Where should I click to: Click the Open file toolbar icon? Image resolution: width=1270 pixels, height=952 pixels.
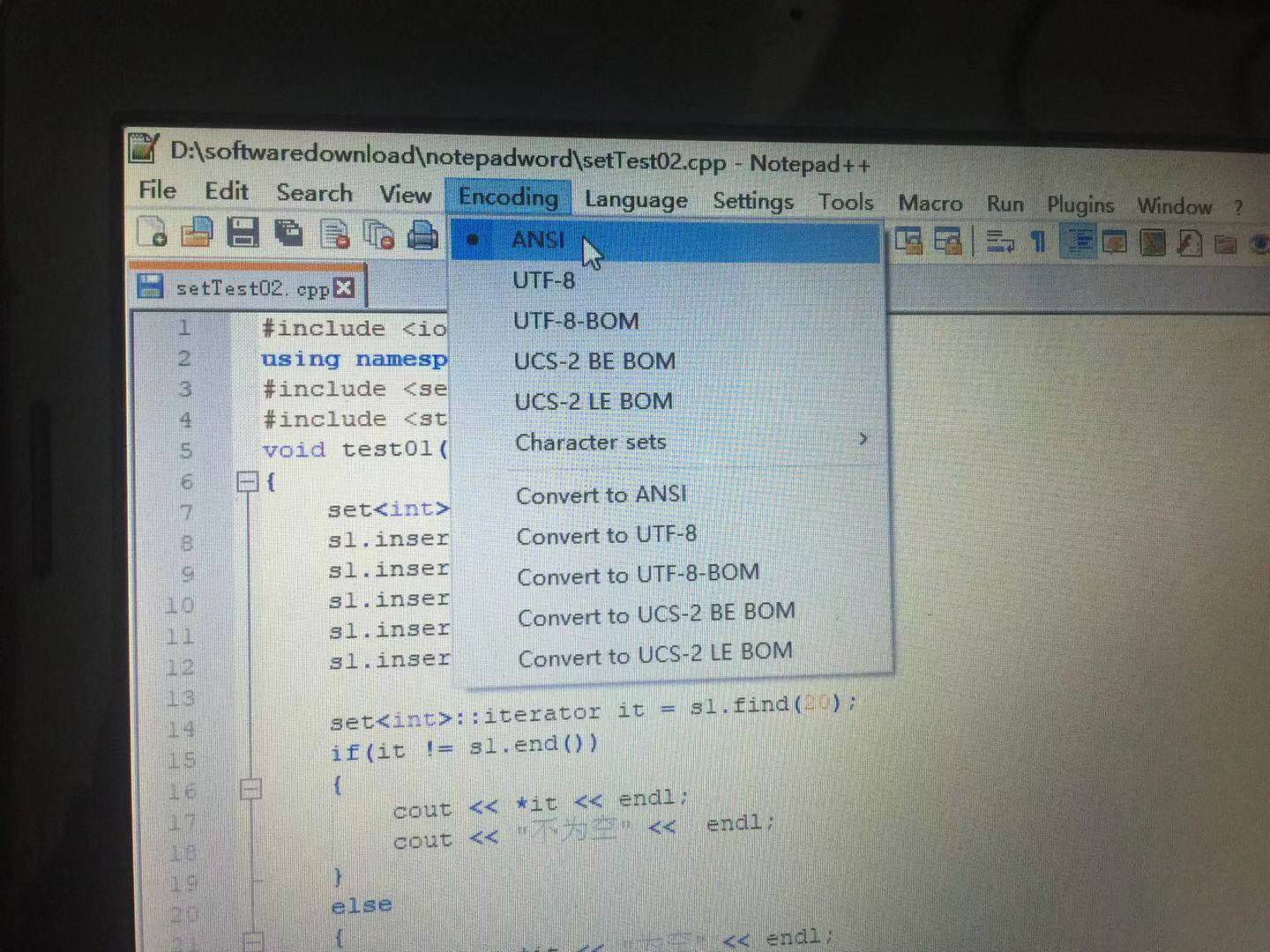[x=198, y=232]
